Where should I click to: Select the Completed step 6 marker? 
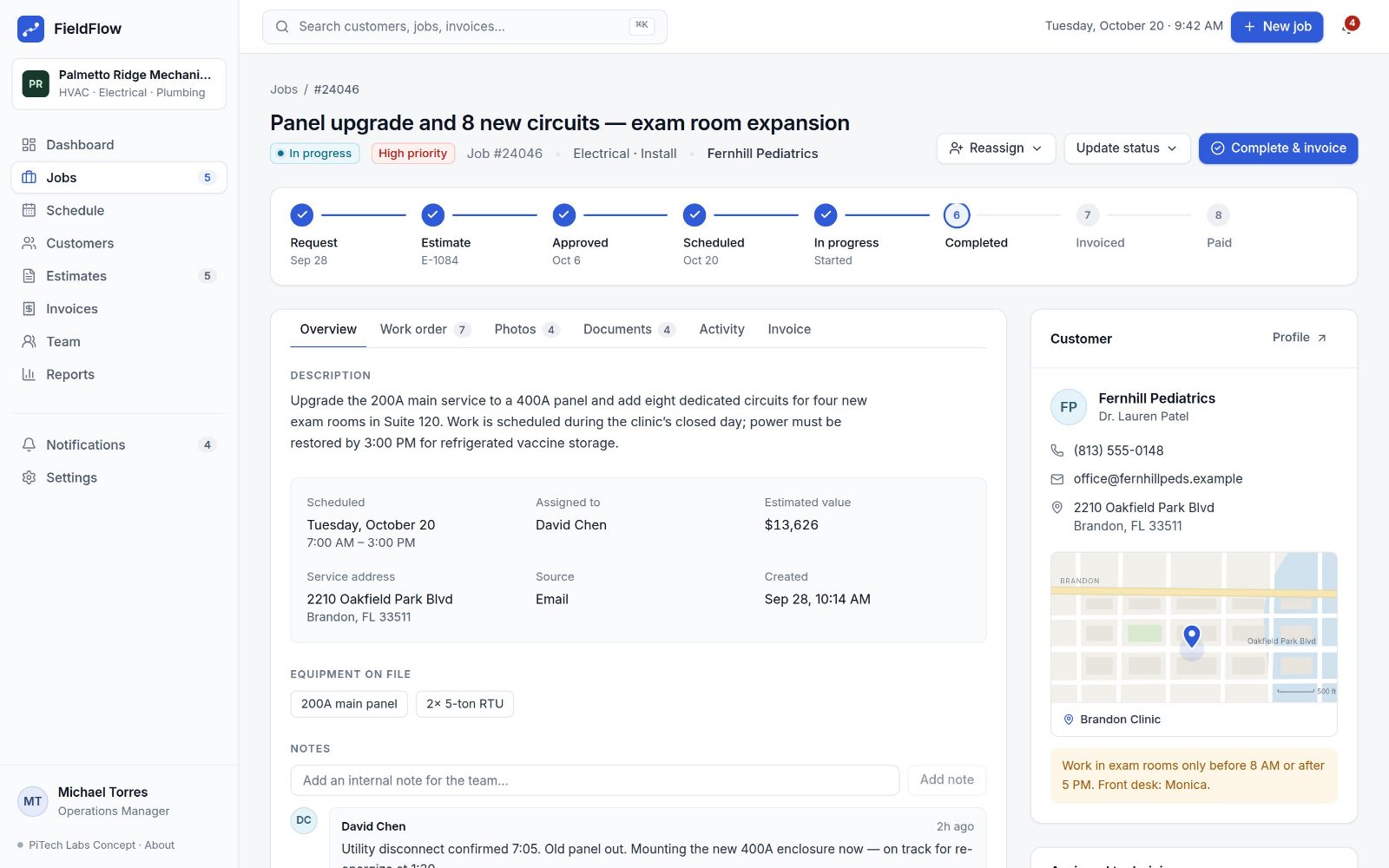pos(957,215)
